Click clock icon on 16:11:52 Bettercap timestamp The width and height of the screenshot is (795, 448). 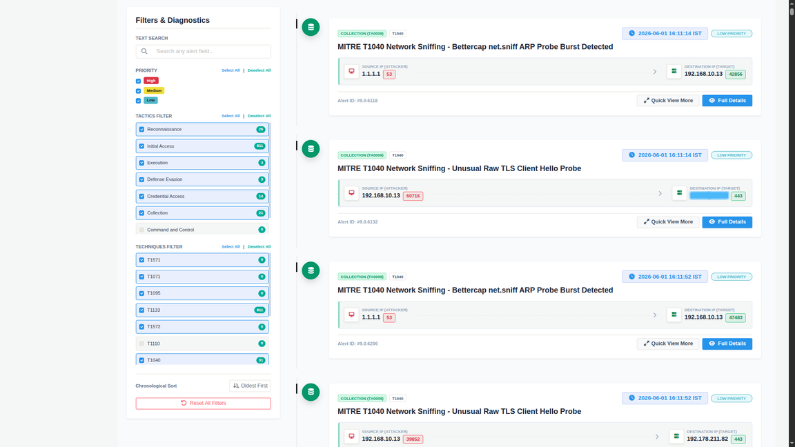click(x=632, y=277)
